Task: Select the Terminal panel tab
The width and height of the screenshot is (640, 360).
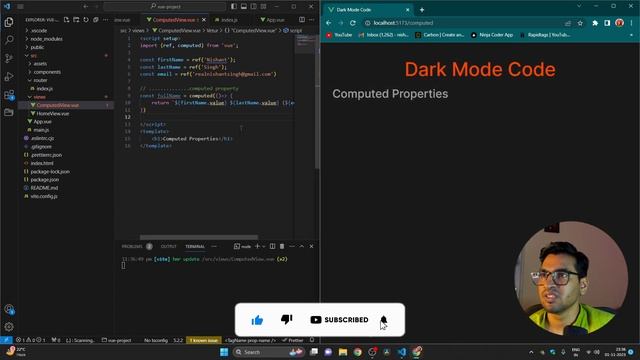Action: (195, 247)
